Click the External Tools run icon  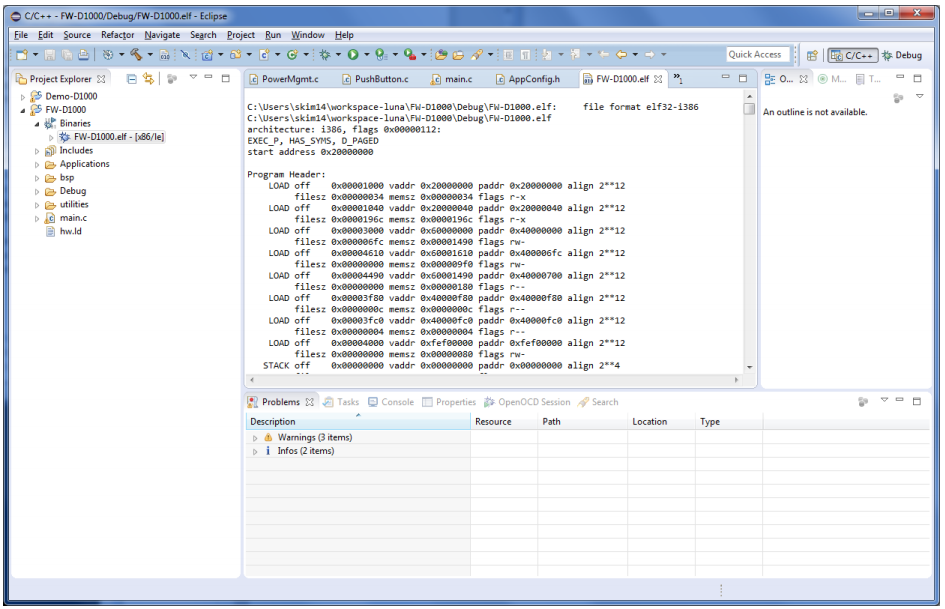410,55
